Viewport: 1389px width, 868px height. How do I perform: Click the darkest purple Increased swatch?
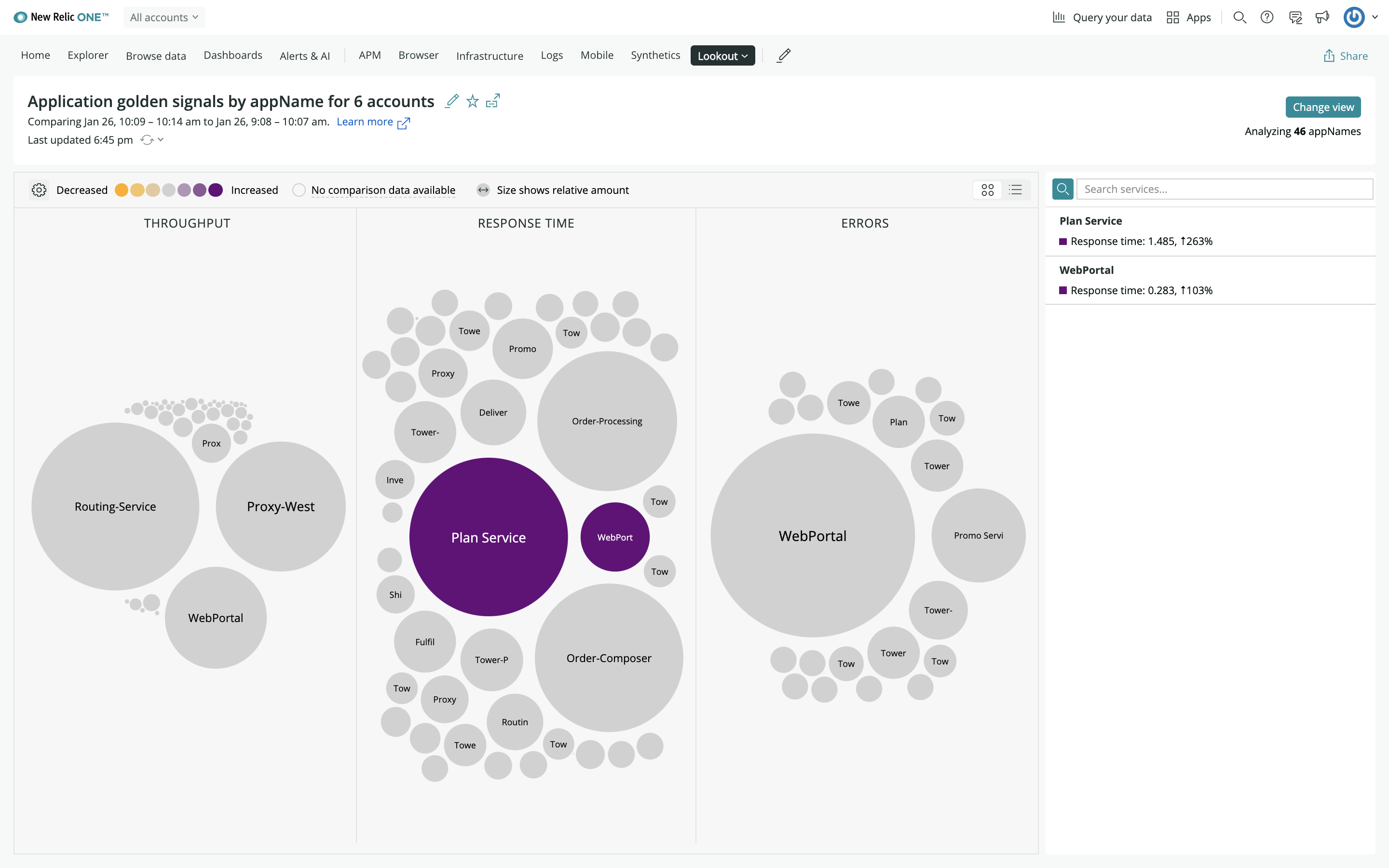click(216, 190)
